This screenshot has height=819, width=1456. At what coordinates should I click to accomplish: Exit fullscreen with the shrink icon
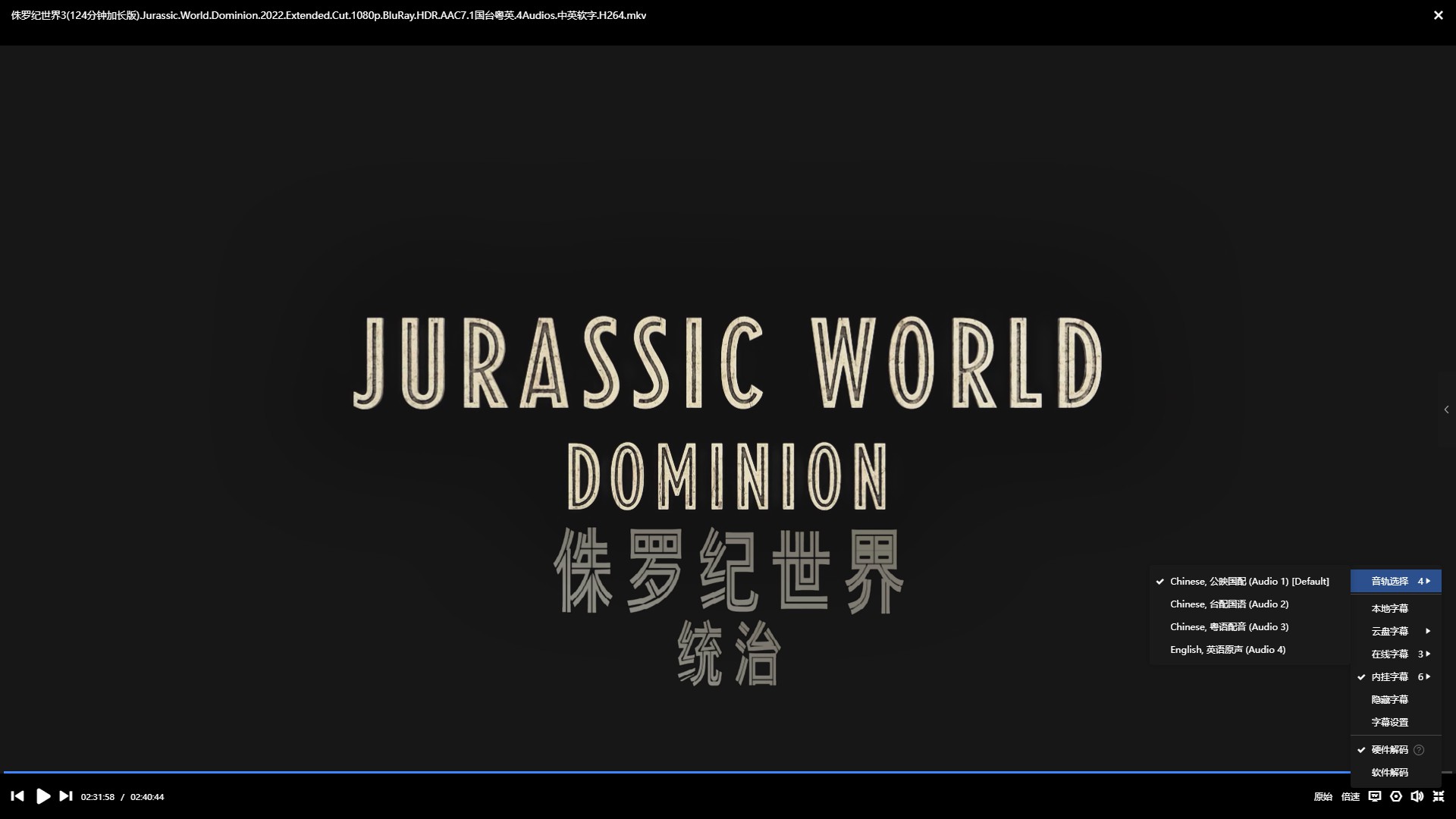coord(1439,796)
